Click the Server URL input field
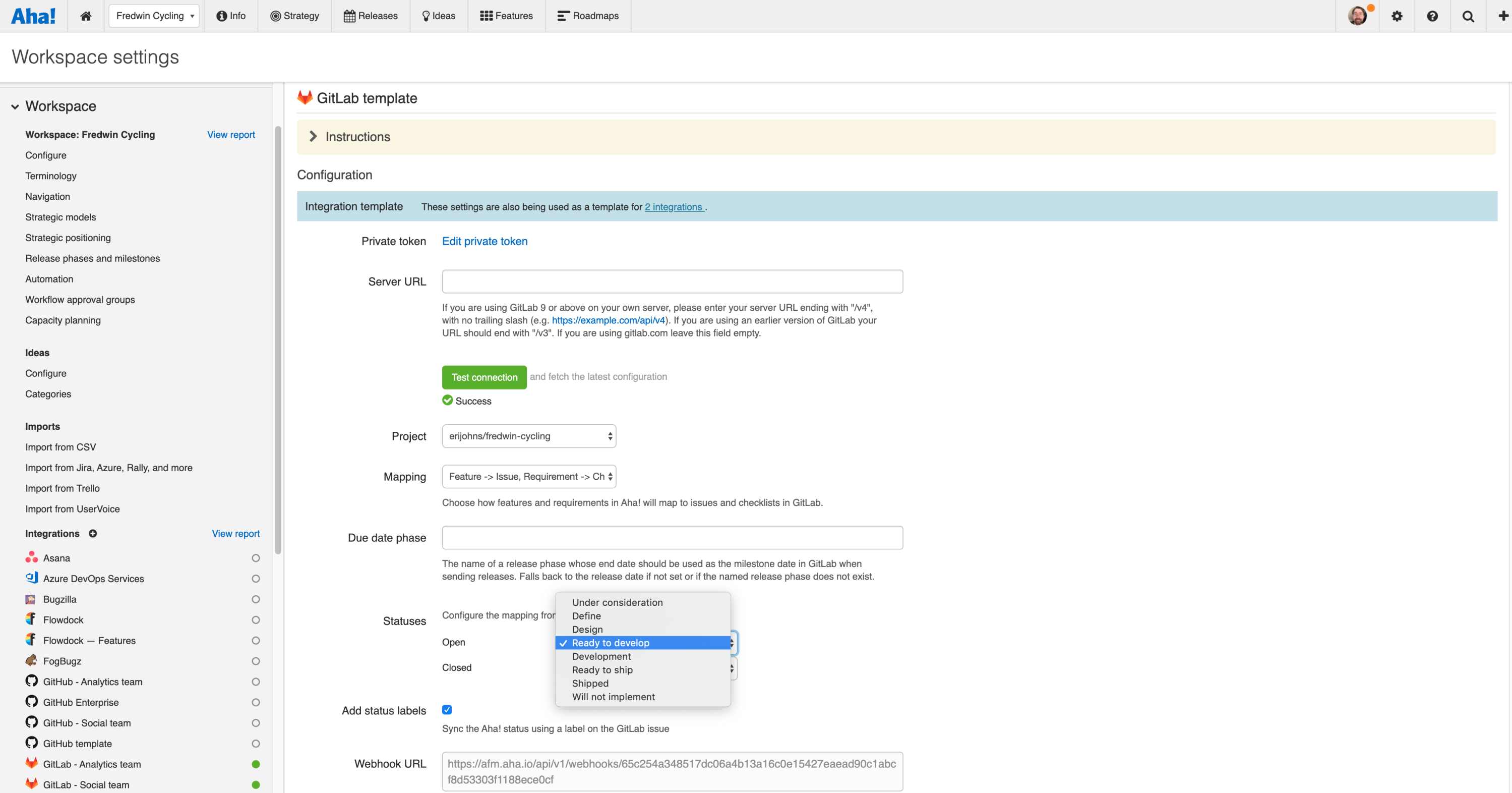 672,281
